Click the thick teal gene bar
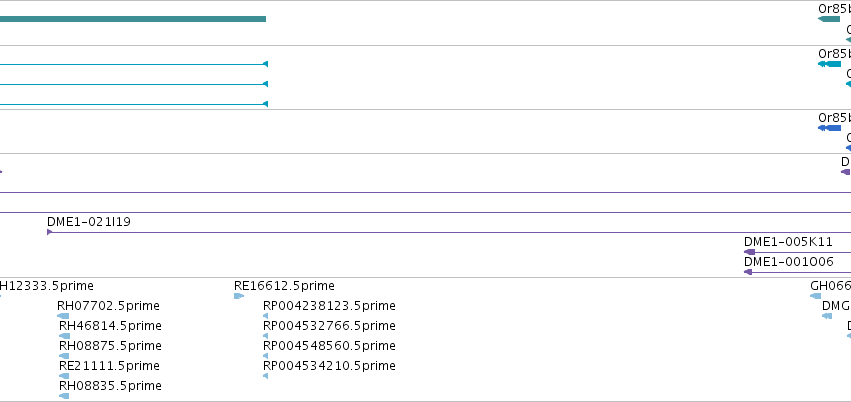 point(133,19)
